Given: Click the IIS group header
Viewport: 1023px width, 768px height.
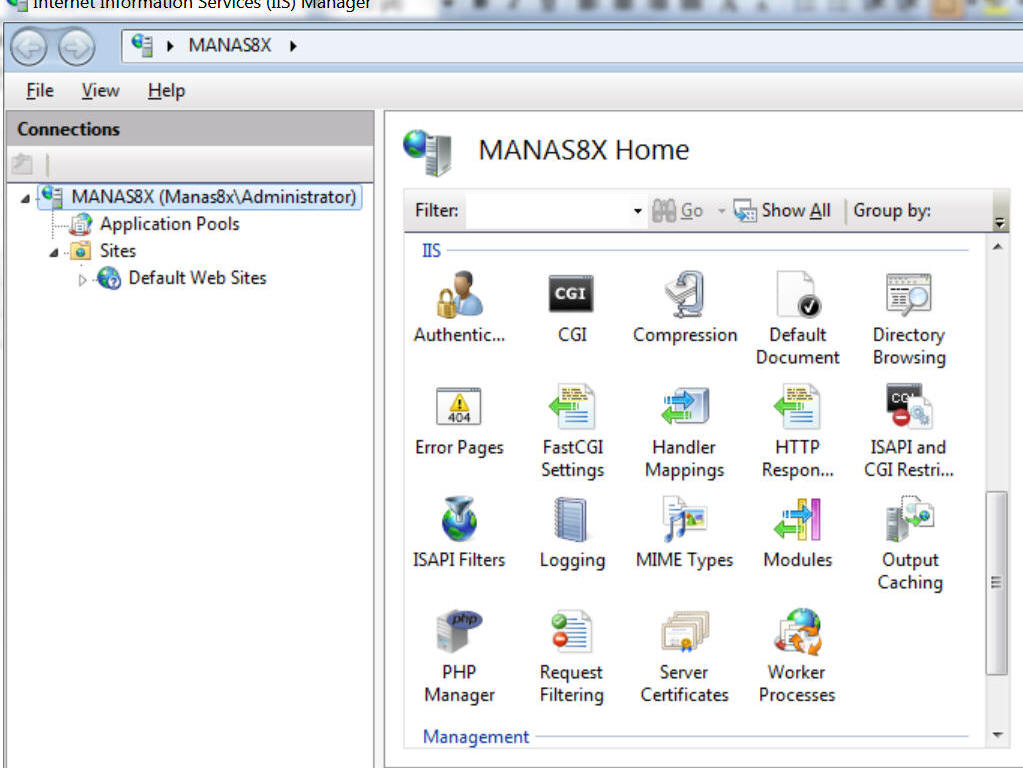Looking at the screenshot, I should pos(431,251).
